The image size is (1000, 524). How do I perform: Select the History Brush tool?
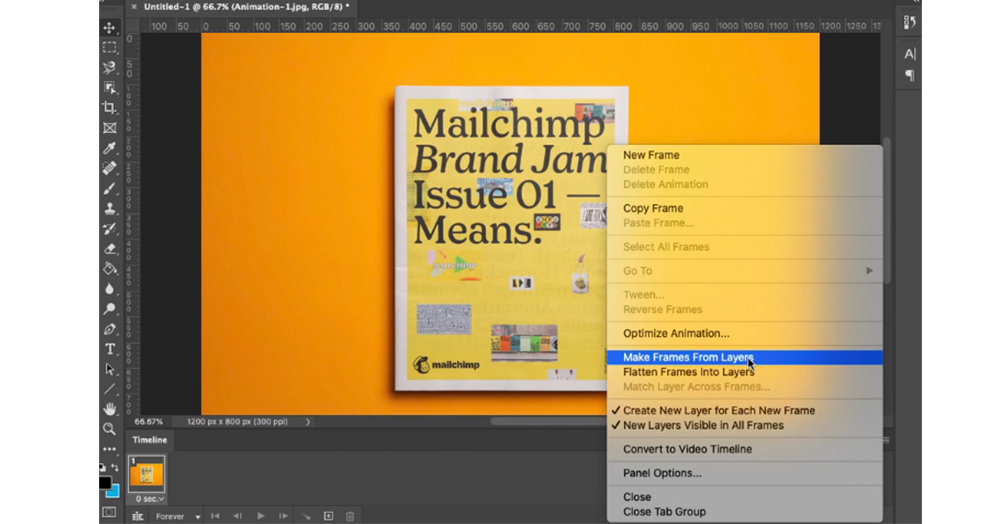click(x=110, y=229)
